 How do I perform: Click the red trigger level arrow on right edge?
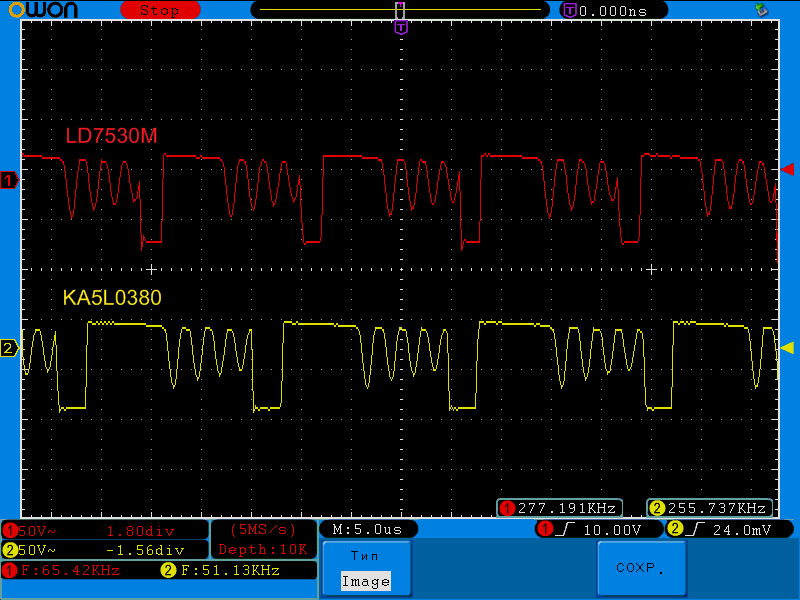pos(787,169)
